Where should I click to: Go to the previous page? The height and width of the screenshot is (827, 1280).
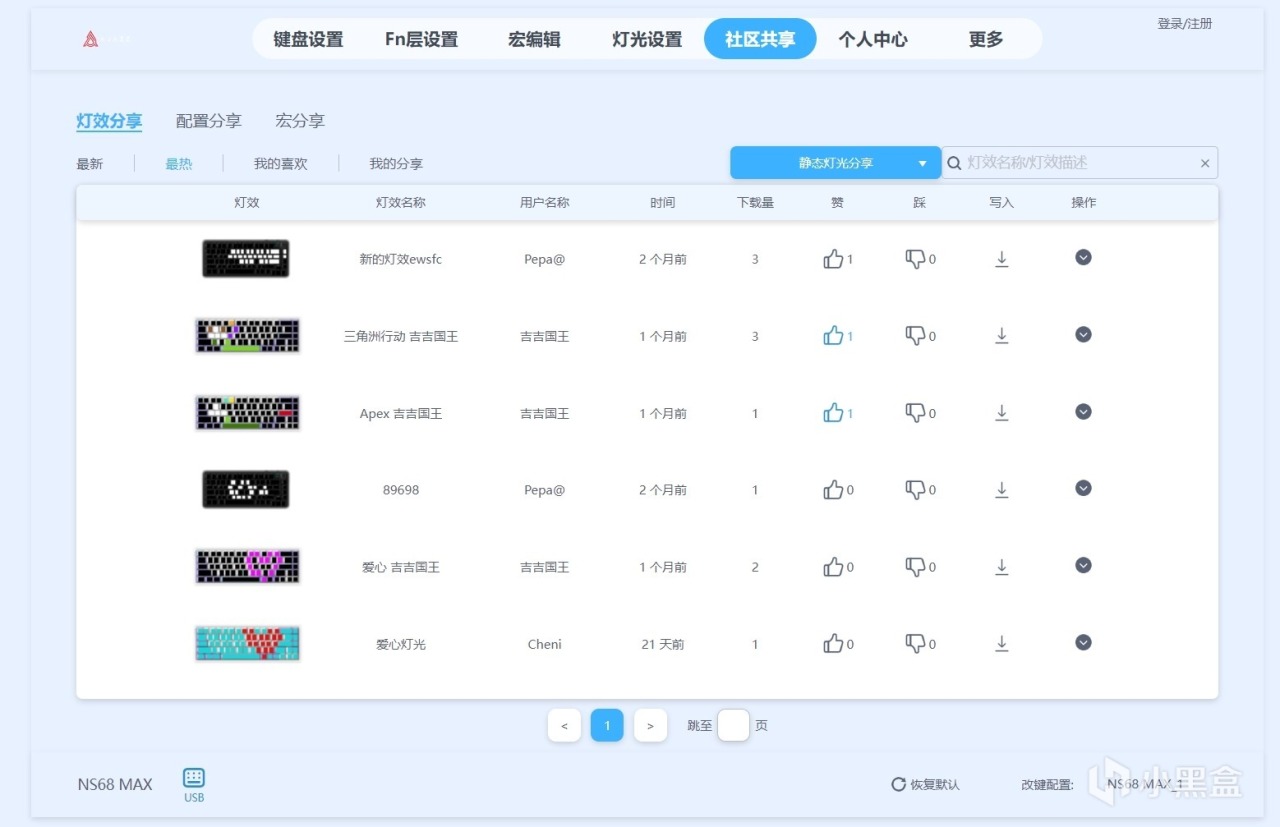(564, 725)
